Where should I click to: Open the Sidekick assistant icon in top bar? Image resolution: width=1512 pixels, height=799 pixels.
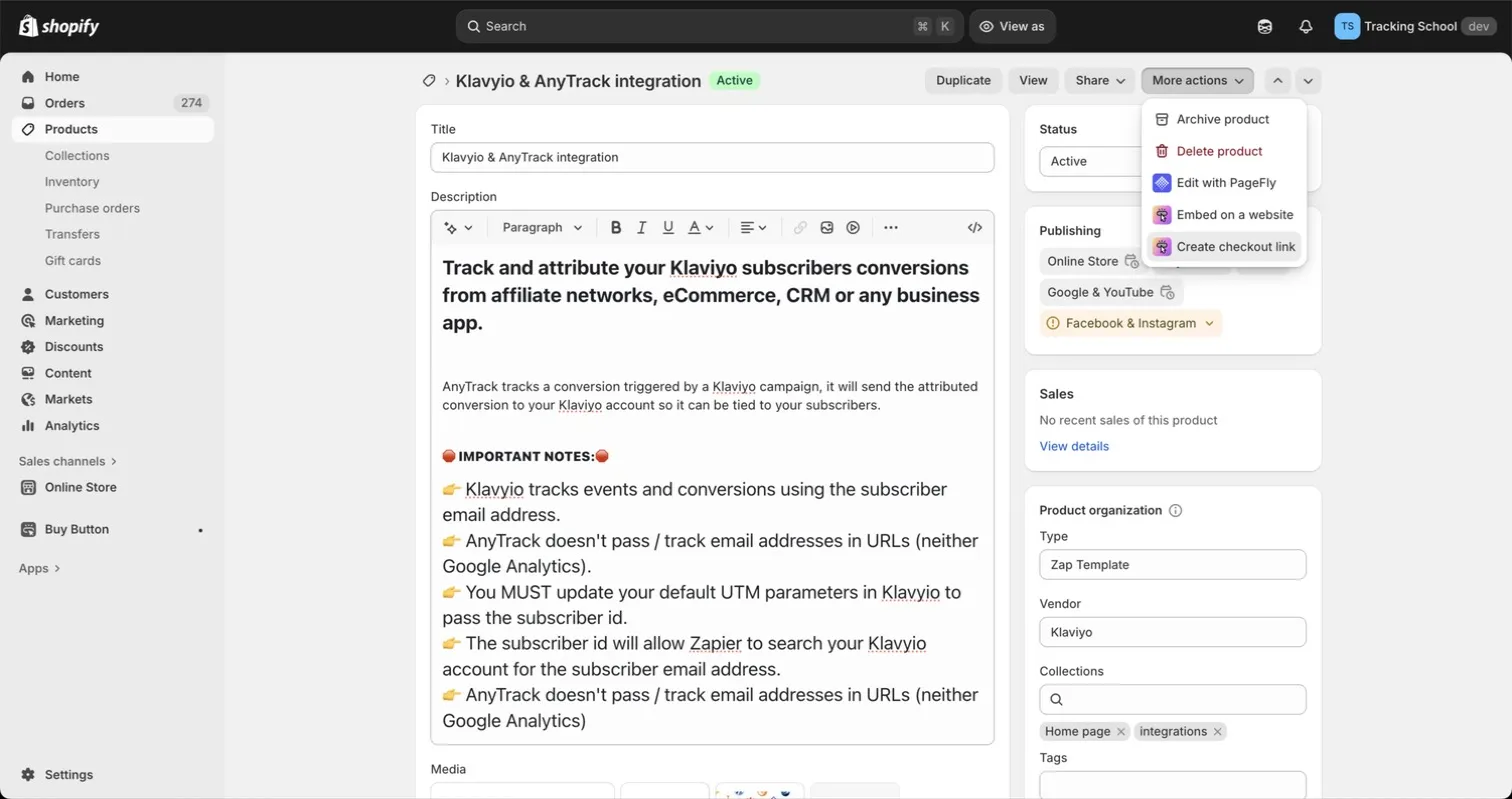[x=1265, y=26]
